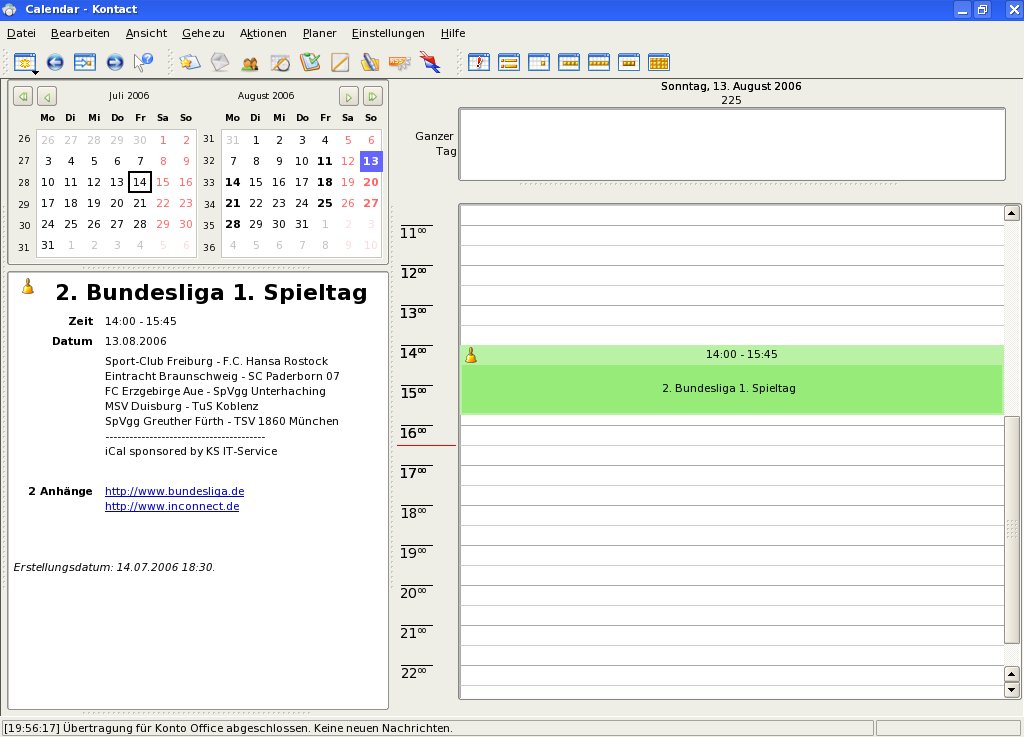Switch to the List view icon
1024x737 pixels.
(x=509, y=63)
